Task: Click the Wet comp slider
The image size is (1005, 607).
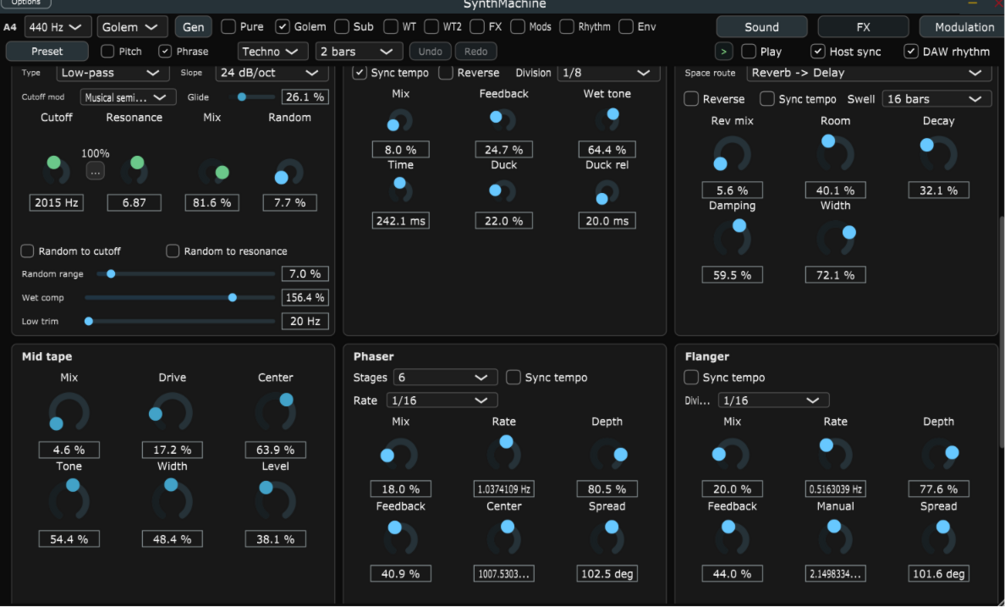Action: pyautogui.click(x=180, y=297)
